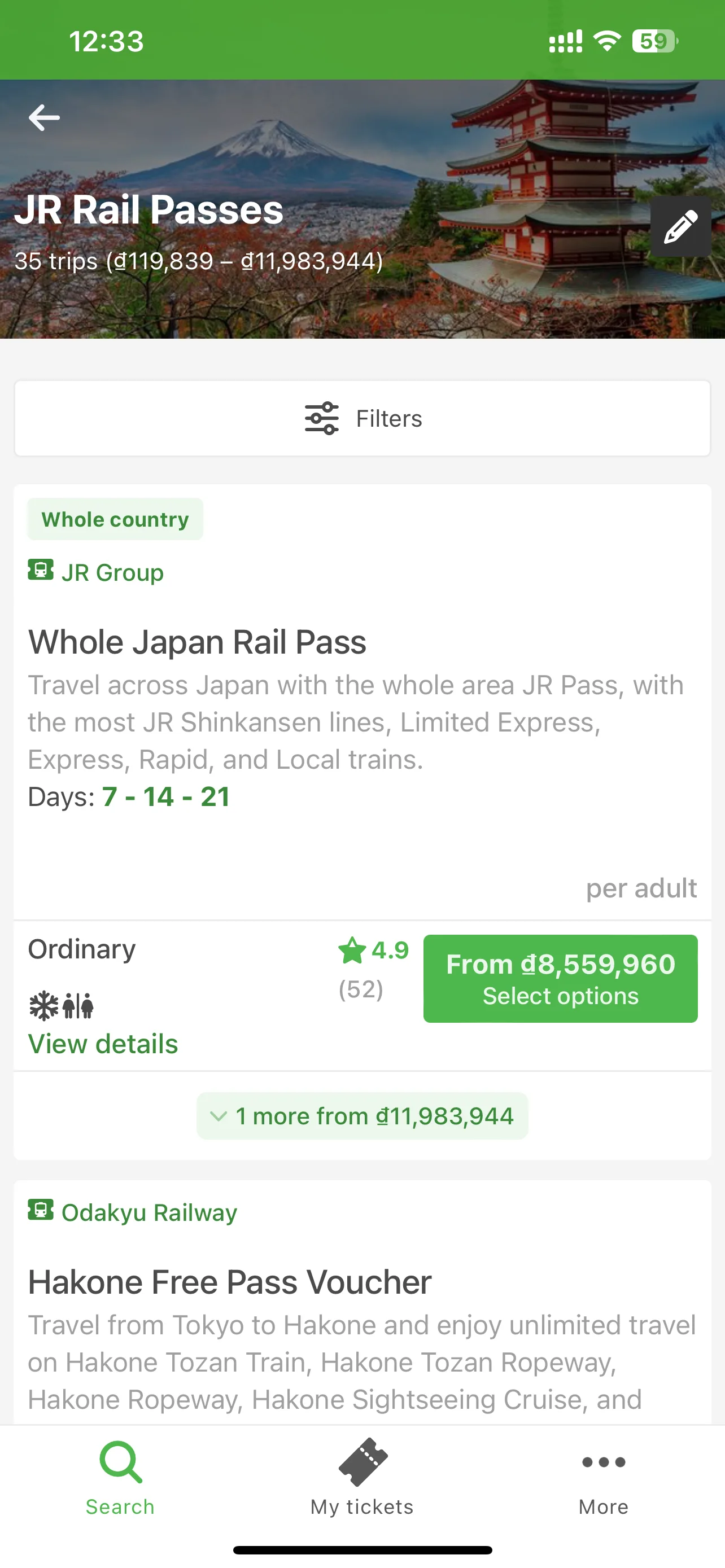Tap the restroom amenity icon
Viewport: 725px width, 1568px height.
click(78, 1006)
